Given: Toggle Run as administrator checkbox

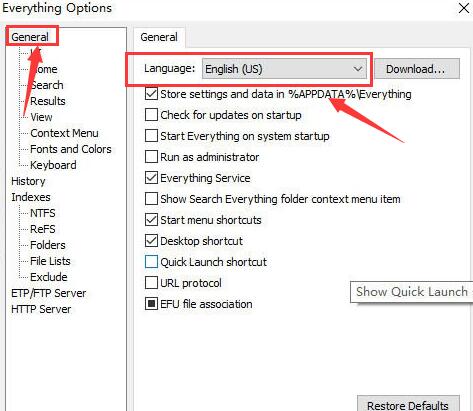Looking at the screenshot, I should (151, 157).
